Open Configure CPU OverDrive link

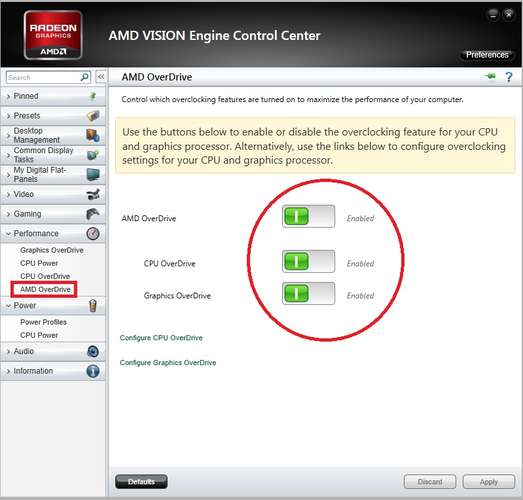[161, 338]
